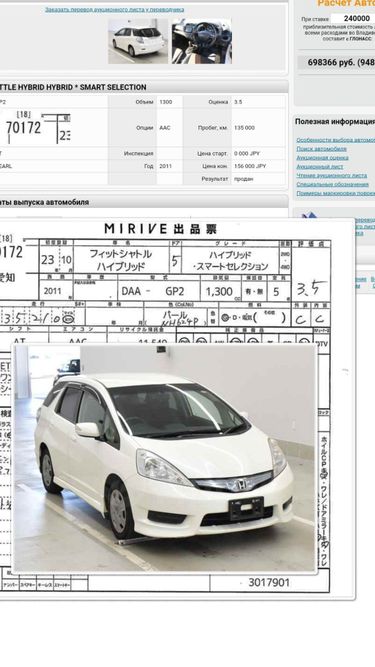Open the white car exterior thumbnail
The height and width of the screenshot is (667, 375).
[x=138, y=41]
